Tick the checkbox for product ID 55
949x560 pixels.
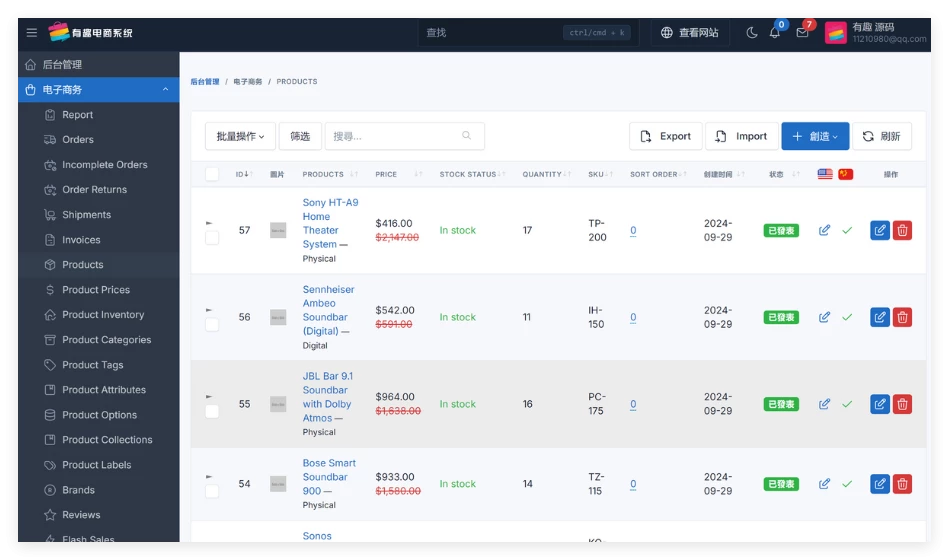pos(212,411)
